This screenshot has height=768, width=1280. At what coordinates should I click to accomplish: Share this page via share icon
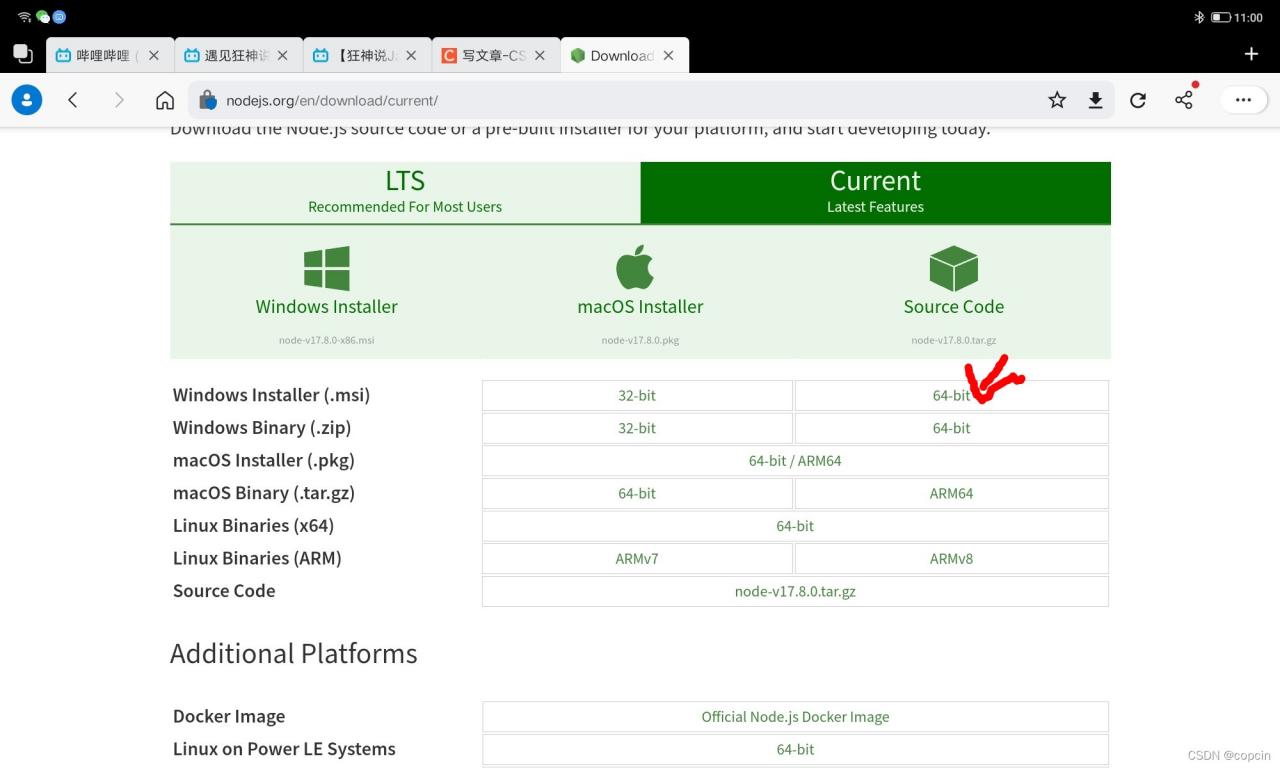[x=1185, y=98]
